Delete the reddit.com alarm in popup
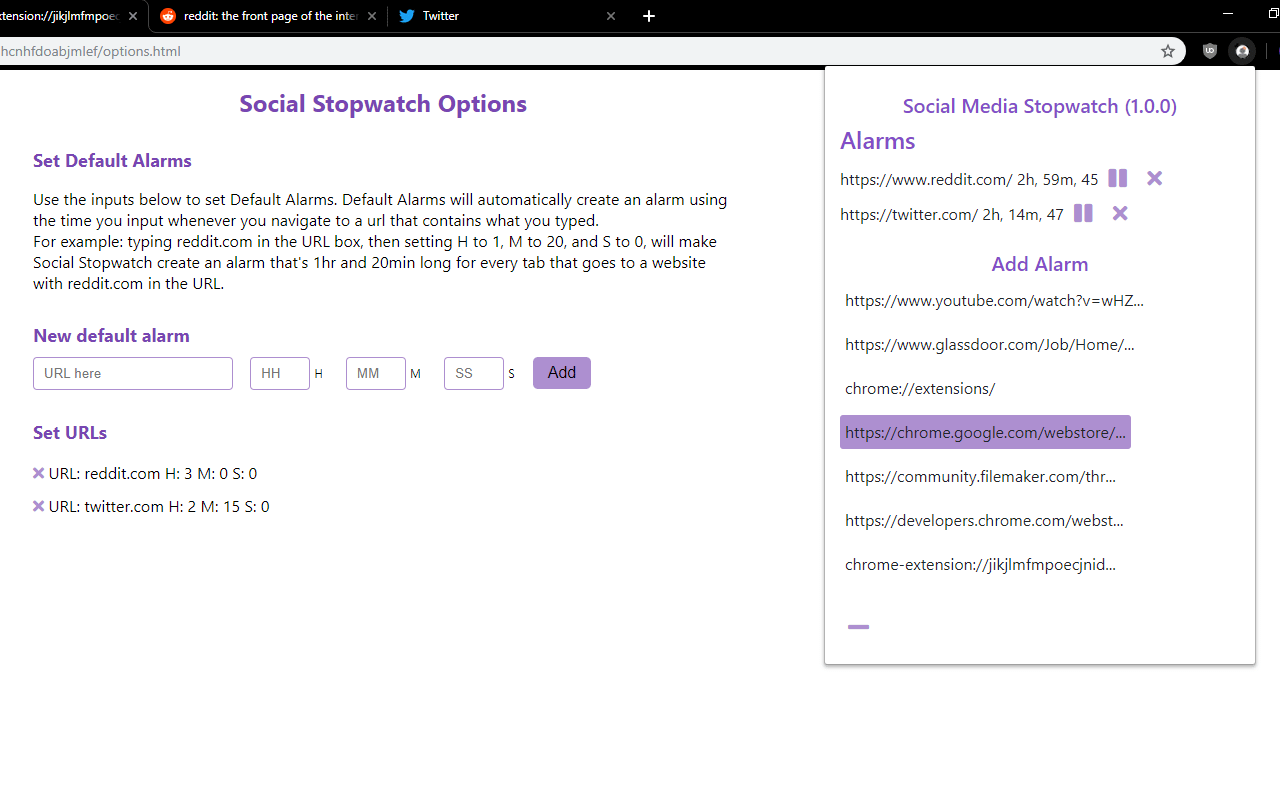Image resolution: width=1280 pixels, height=800 pixels. (1154, 179)
